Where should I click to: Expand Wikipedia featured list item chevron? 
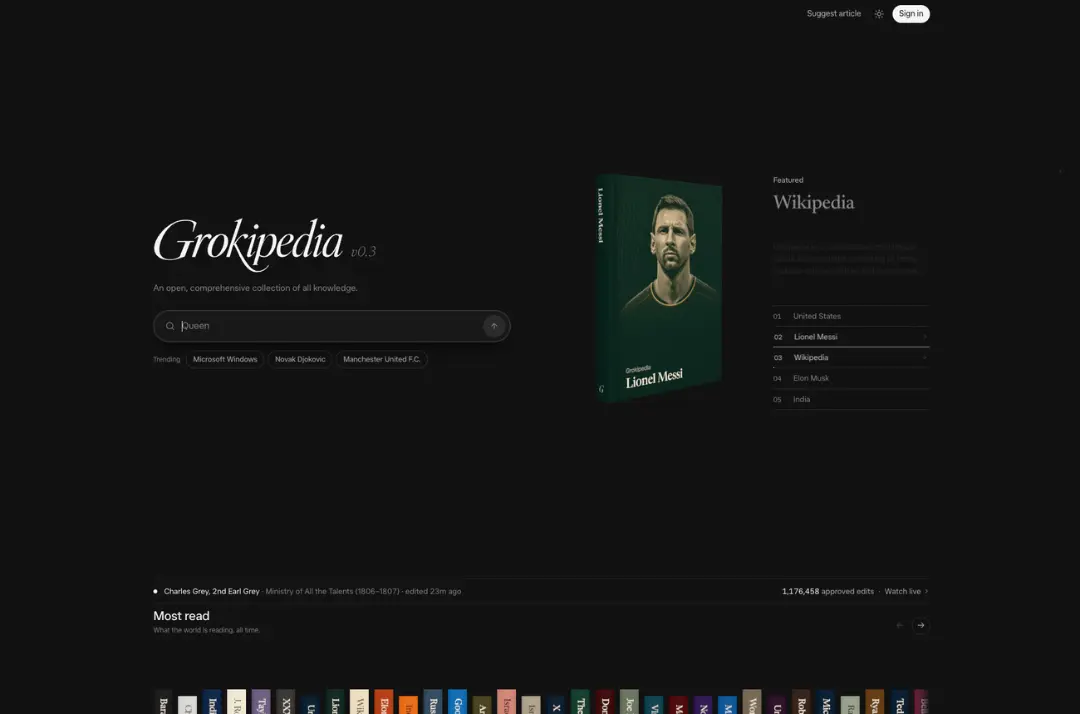[x=924, y=357]
